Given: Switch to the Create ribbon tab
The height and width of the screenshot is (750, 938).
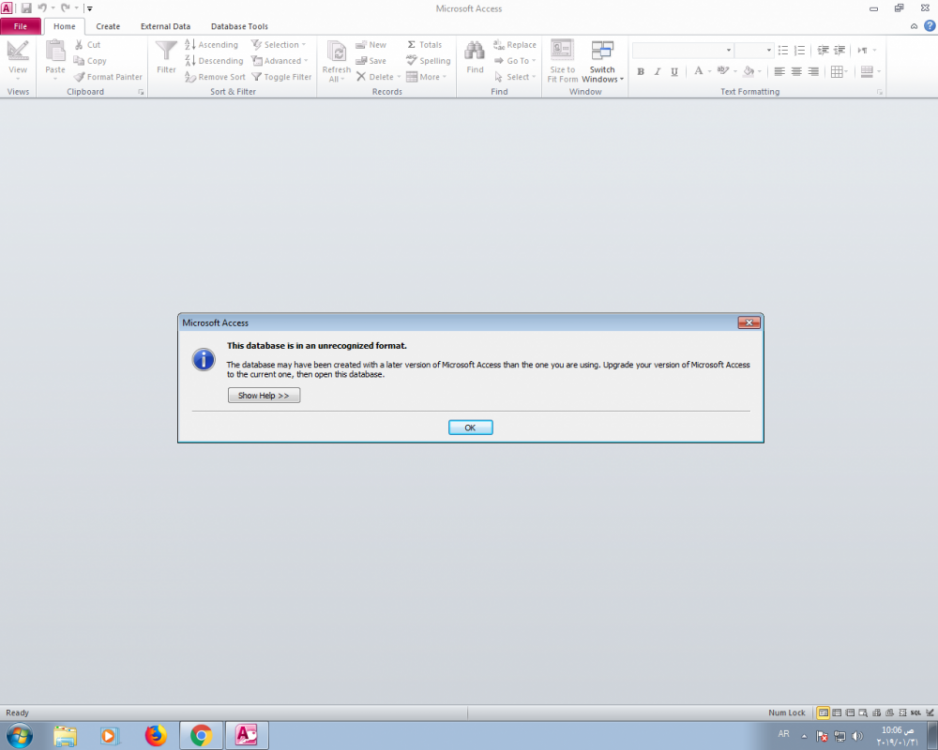Looking at the screenshot, I should pyautogui.click(x=108, y=26).
